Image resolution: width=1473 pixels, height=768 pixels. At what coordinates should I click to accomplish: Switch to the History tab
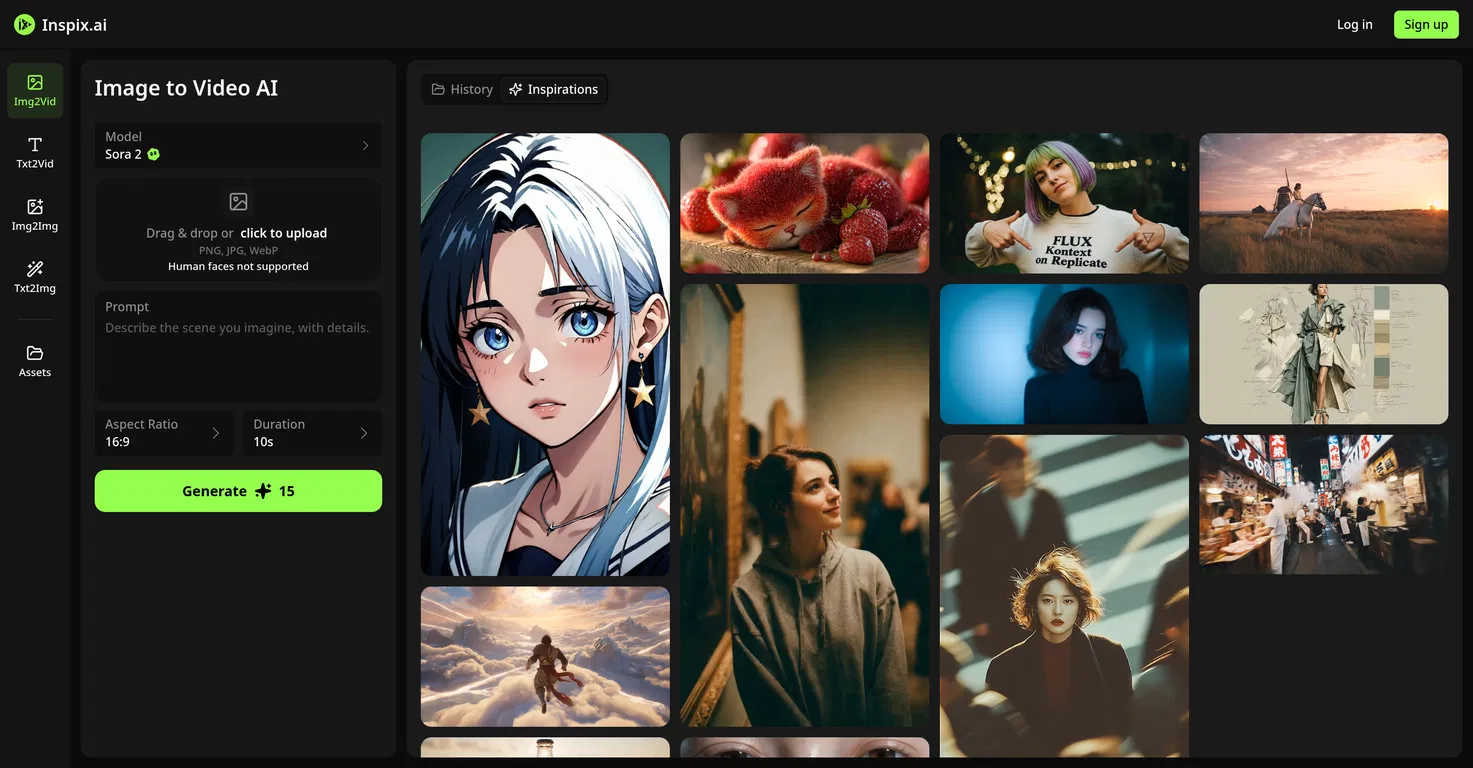[462, 90]
